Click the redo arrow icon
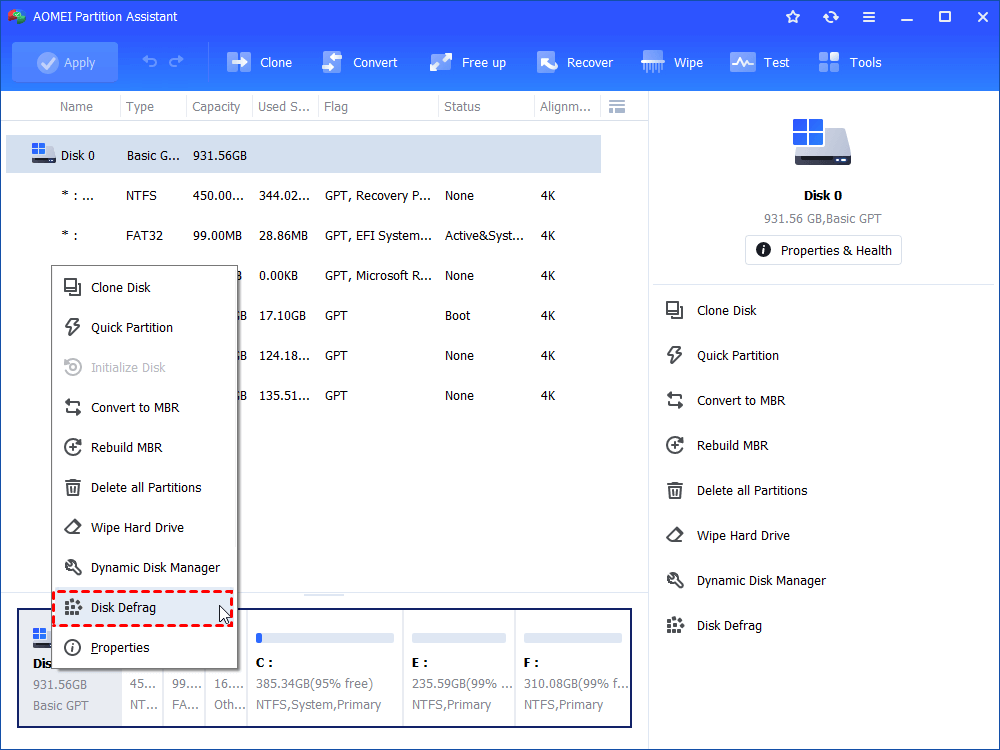 tap(177, 62)
